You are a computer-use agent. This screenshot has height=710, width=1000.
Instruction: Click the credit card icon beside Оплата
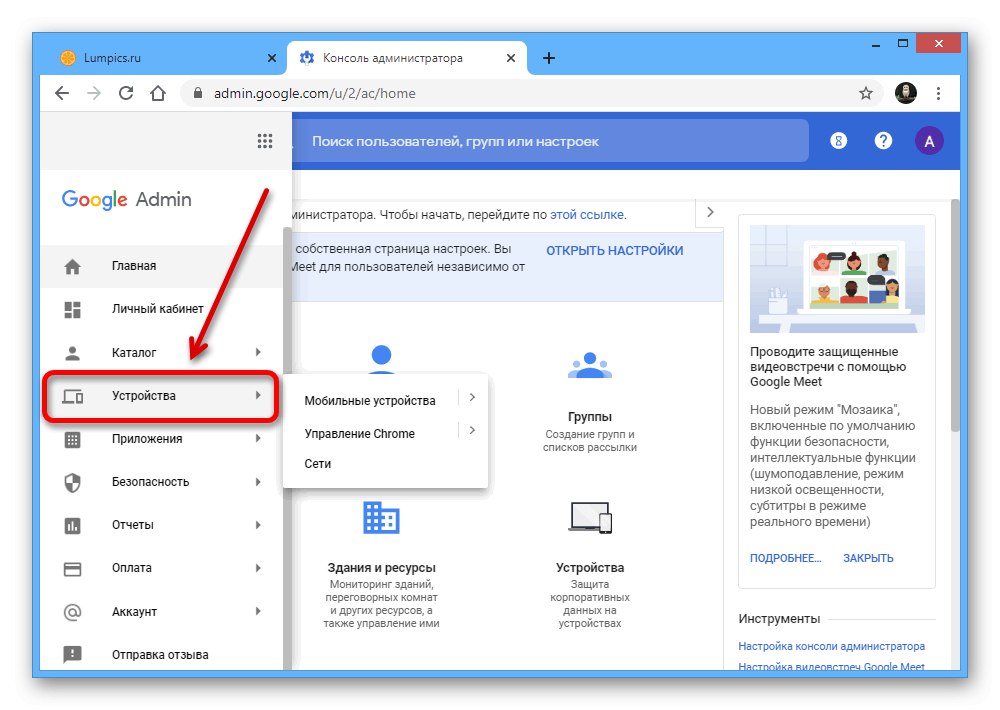73,568
